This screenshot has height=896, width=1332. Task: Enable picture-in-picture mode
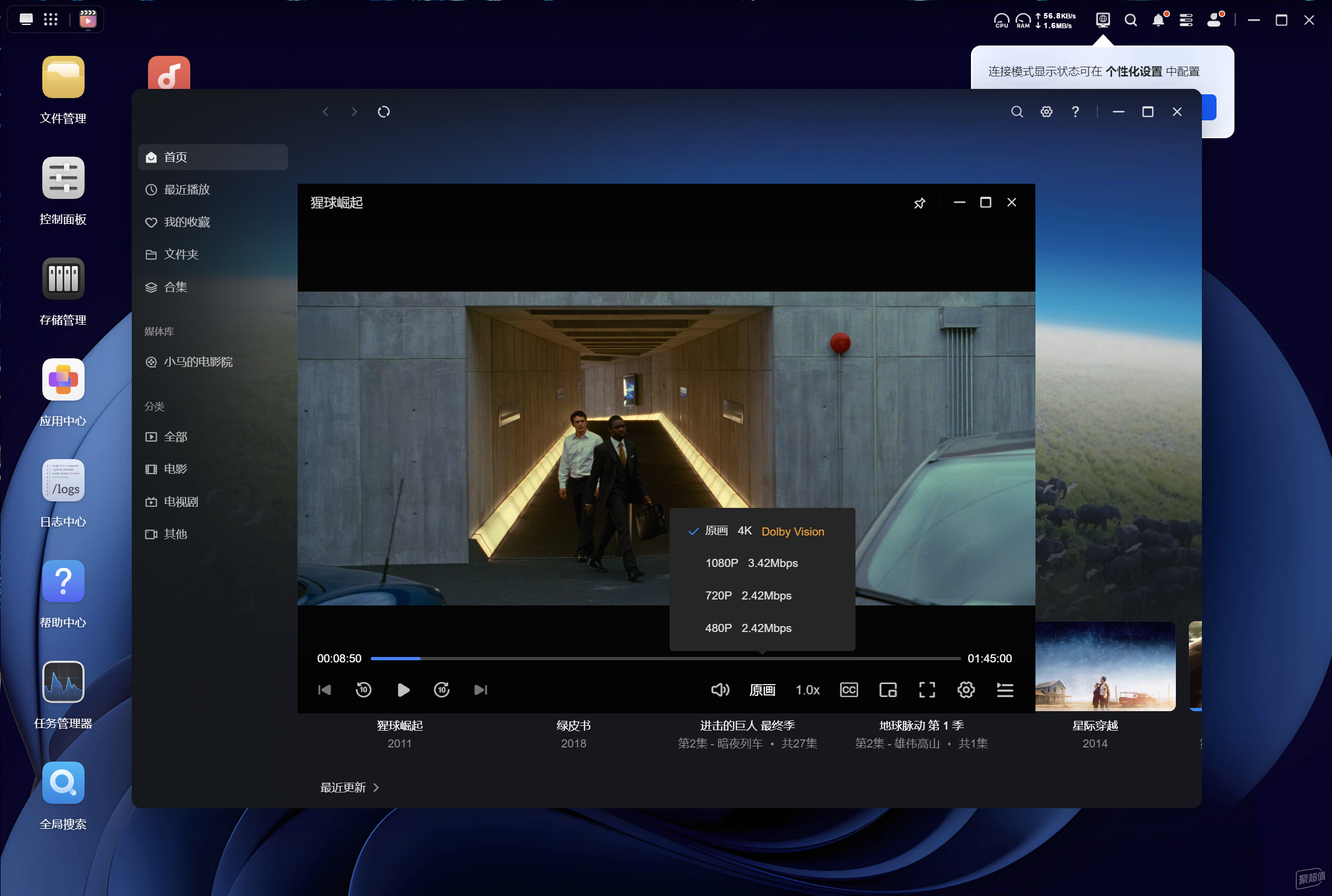[888, 689]
